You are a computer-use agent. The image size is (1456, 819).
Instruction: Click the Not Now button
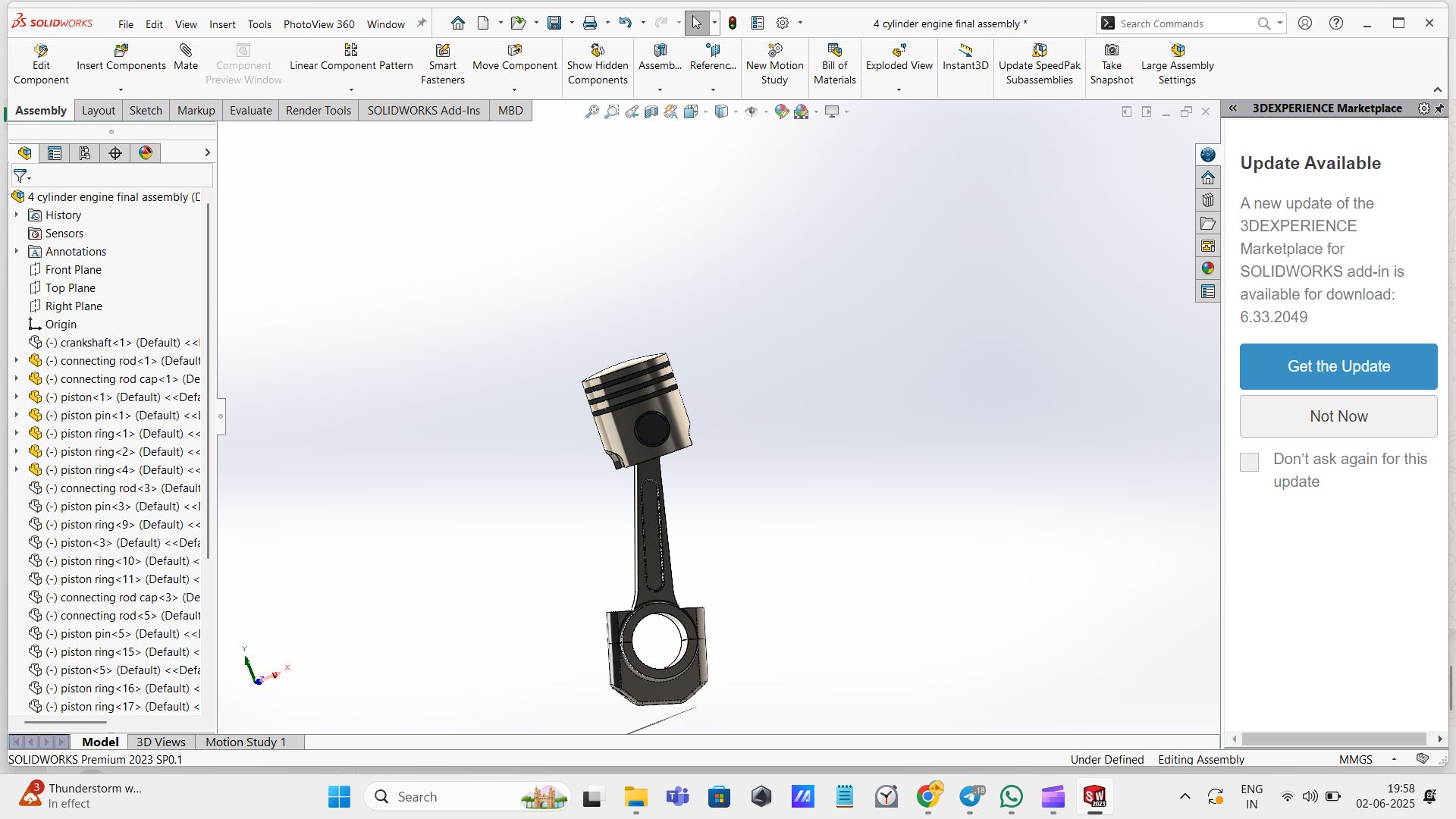click(1338, 416)
